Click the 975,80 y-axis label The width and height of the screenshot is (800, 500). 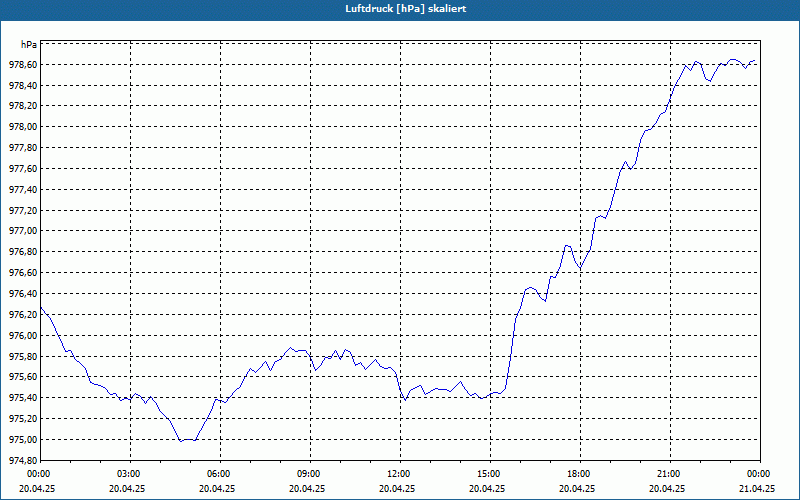pos(23,357)
